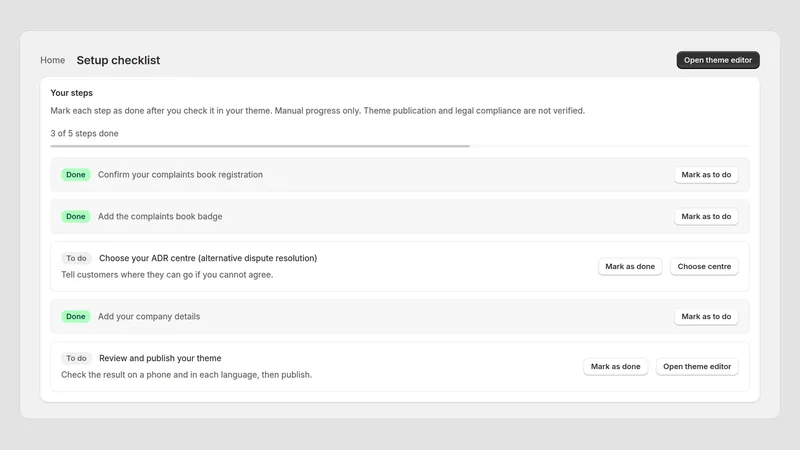Click the Done badge for complaints book registration
Image resolution: width=800 pixels, height=450 pixels.
point(76,174)
